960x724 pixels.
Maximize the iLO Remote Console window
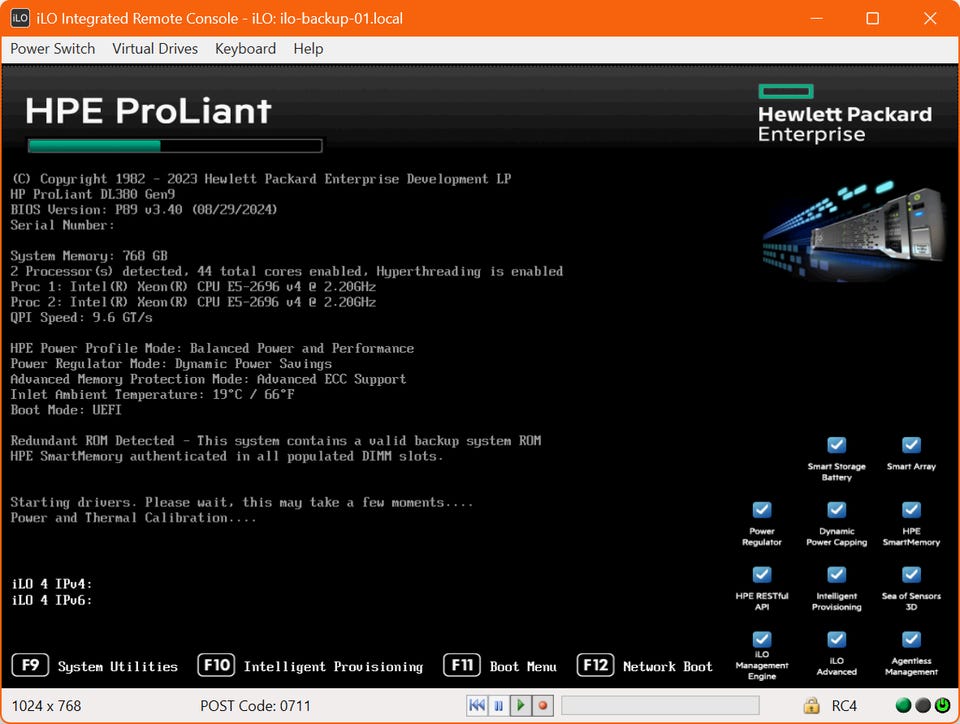pos(872,18)
